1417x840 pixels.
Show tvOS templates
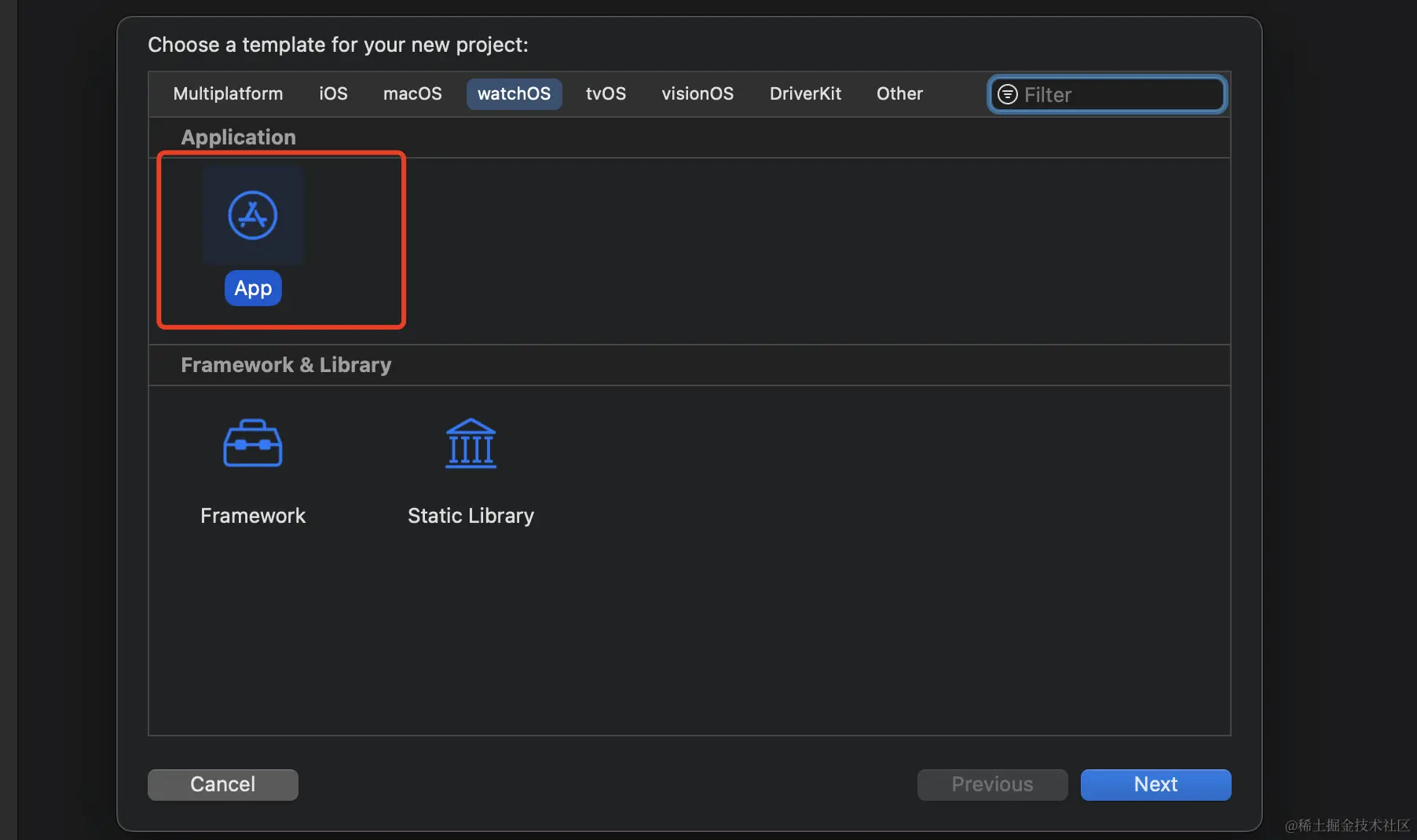pos(606,94)
